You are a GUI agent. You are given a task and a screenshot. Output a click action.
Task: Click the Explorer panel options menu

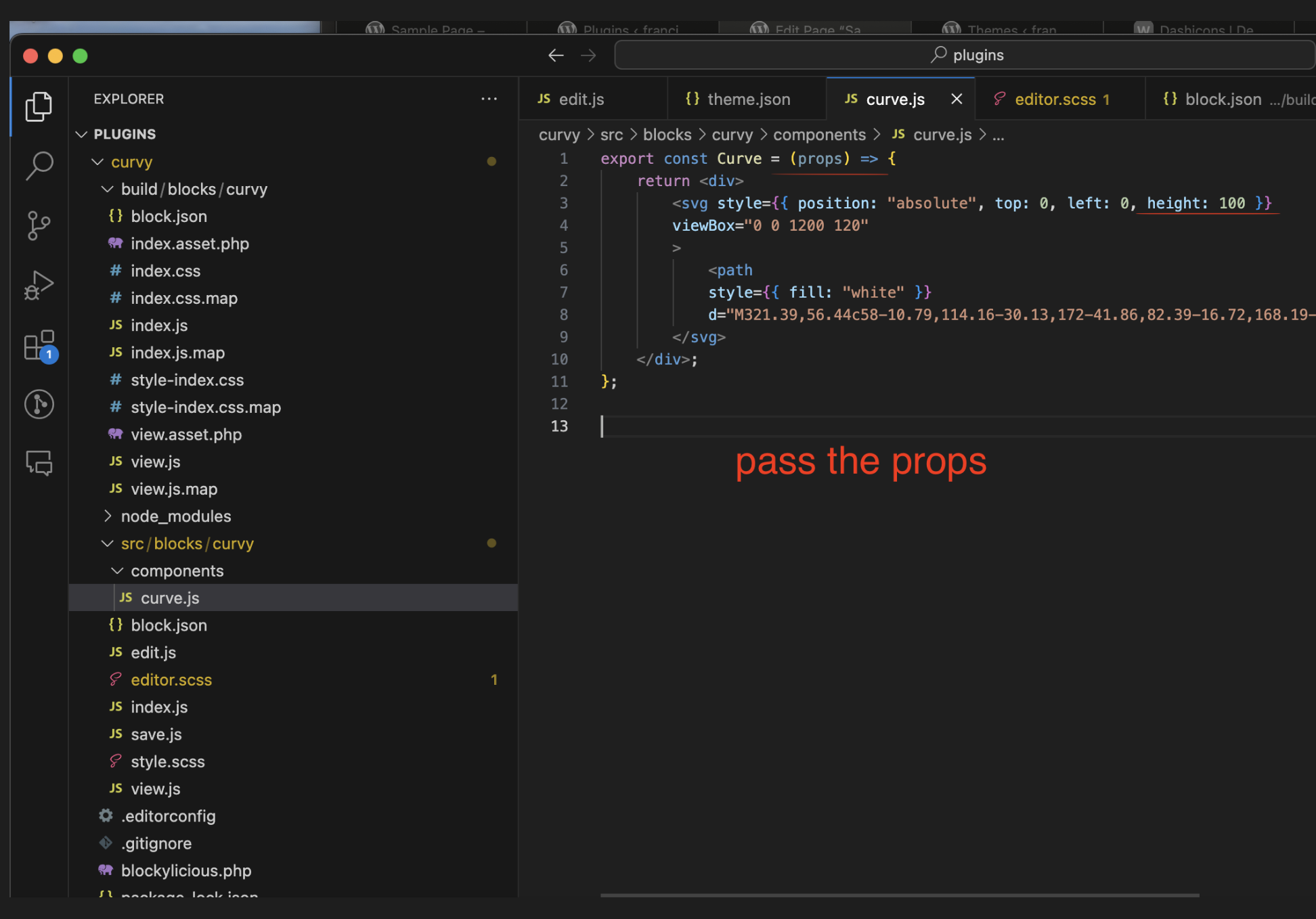(x=489, y=99)
